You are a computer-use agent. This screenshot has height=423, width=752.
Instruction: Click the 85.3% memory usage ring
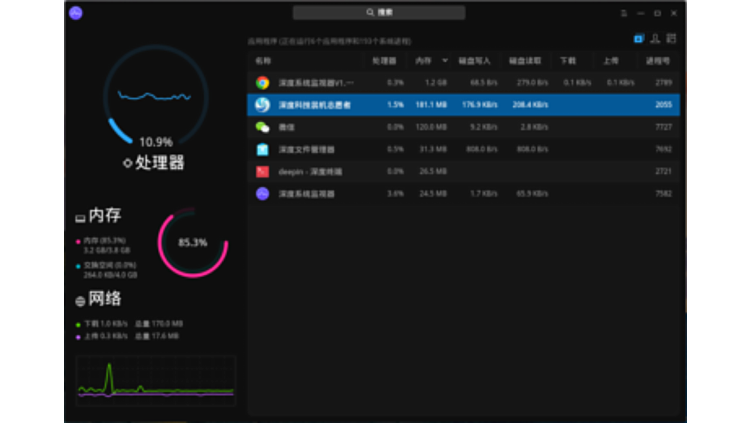tap(193, 242)
